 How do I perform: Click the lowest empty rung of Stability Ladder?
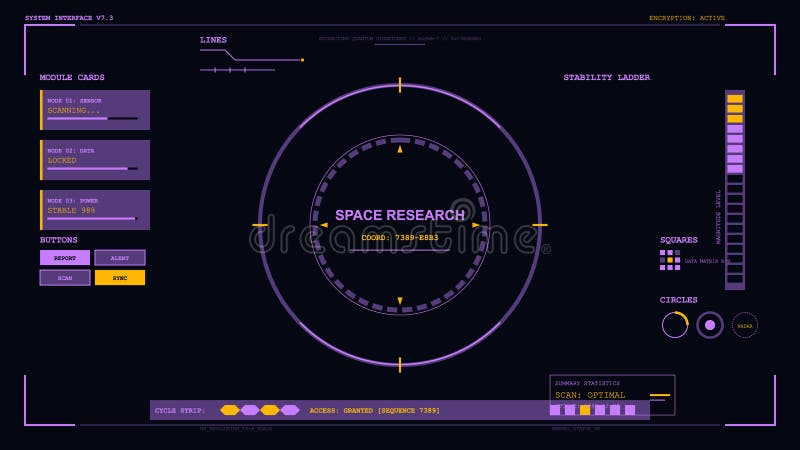[735, 279]
